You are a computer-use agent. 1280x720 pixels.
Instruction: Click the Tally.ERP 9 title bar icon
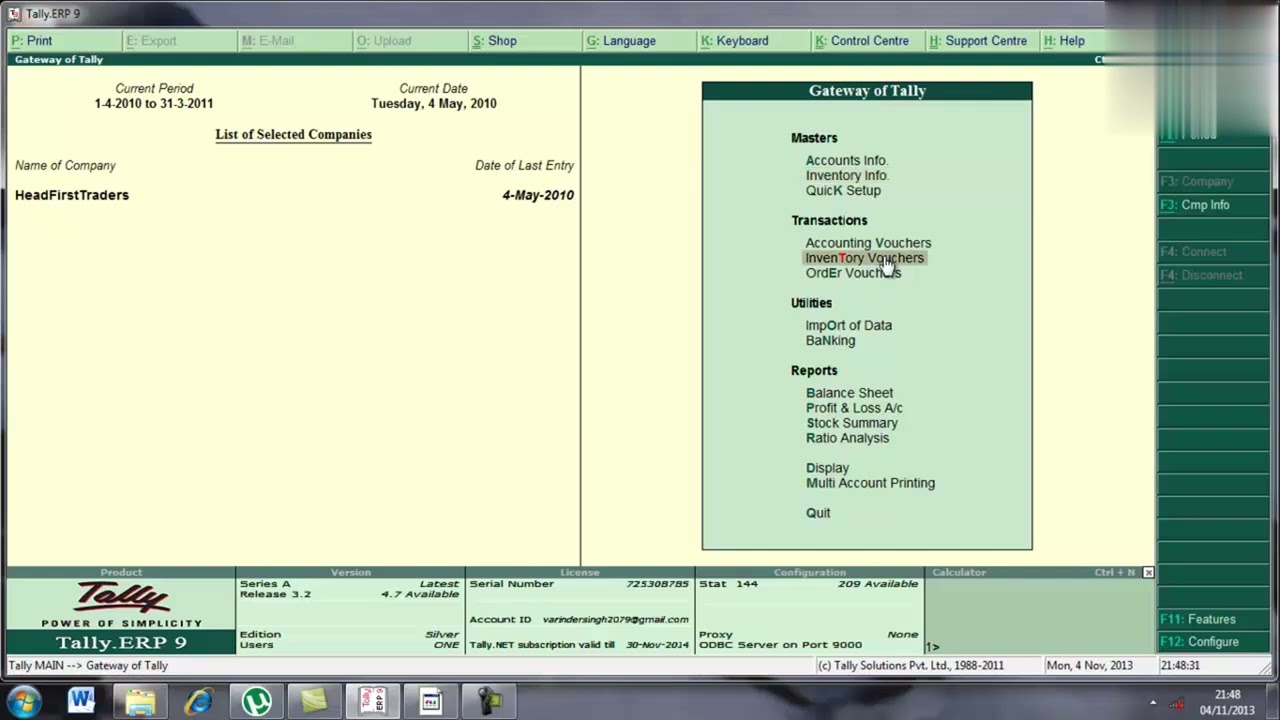[14, 14]
